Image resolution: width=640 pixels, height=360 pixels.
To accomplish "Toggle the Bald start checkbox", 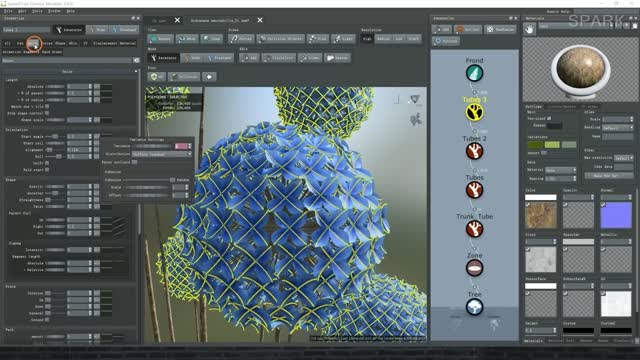I will click(47, 169).
